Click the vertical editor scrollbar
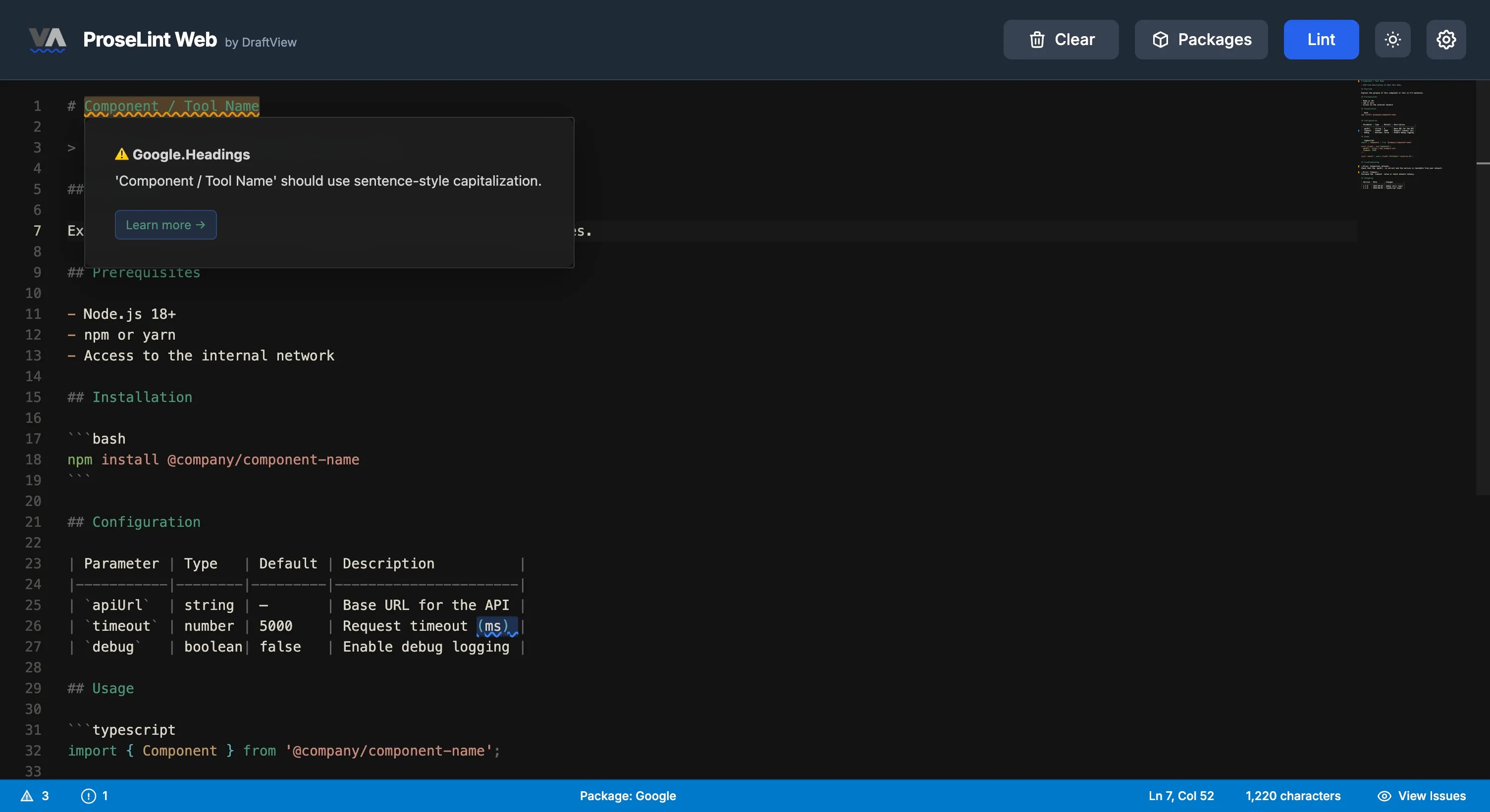Image resolution: width=1490 pixels, height=812 pixels. [1483, 288]
